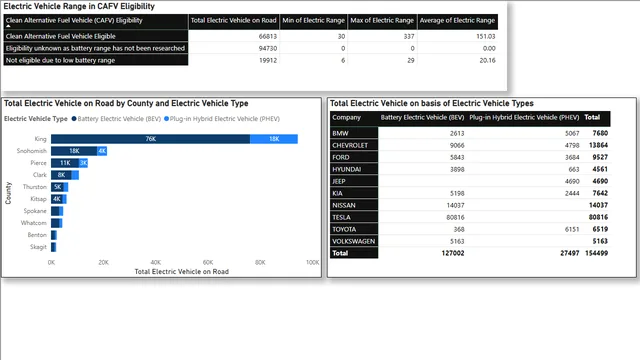Click the BEV total value 127002
Viewport: 640px width, 360px height.
point(453,253)
